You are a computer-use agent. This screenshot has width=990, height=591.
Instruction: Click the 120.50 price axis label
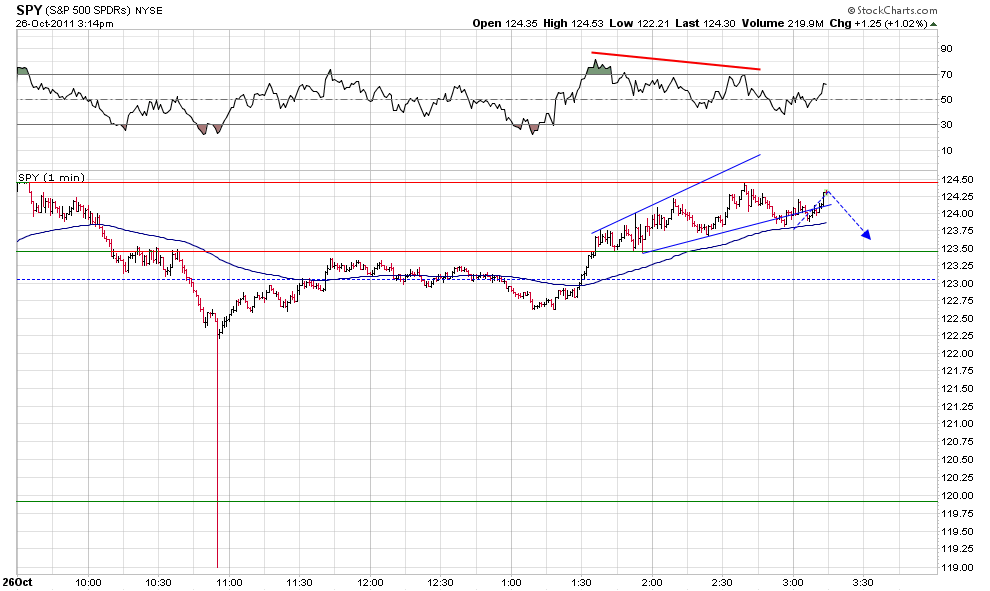957,460
